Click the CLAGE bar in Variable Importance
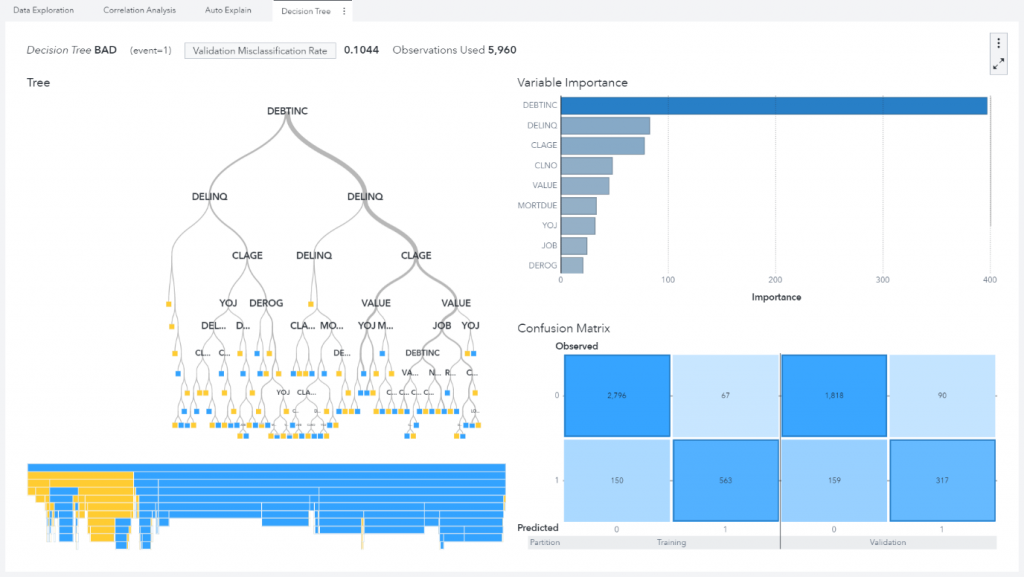Viewport: 1024px width, 577px height. click(602, 146)
